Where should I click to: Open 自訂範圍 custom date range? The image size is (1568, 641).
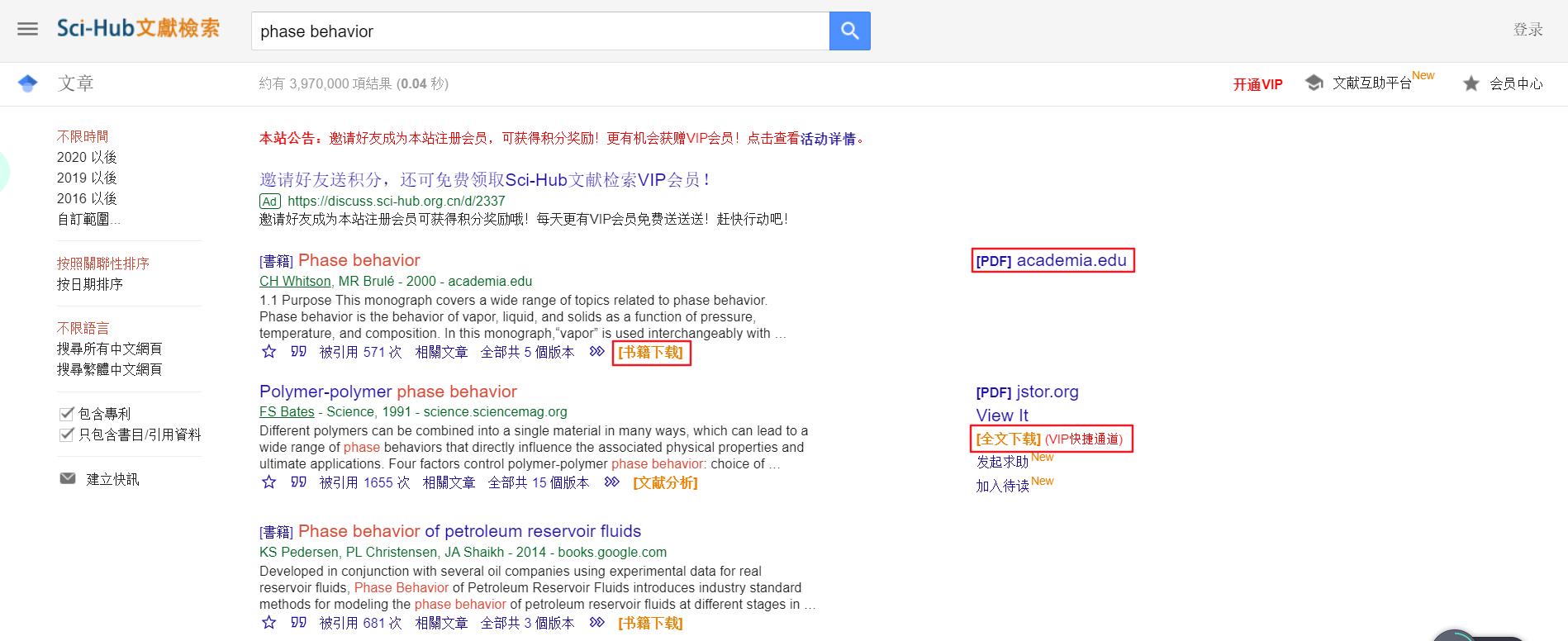[x=88, y=219]
